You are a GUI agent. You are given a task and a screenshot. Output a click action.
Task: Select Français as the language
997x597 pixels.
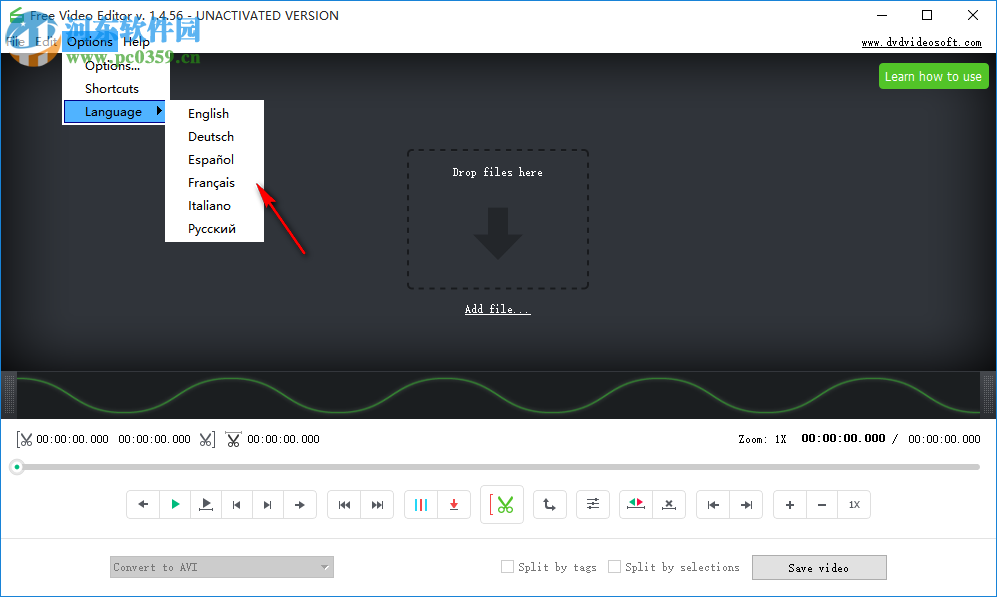pos(211,182)
